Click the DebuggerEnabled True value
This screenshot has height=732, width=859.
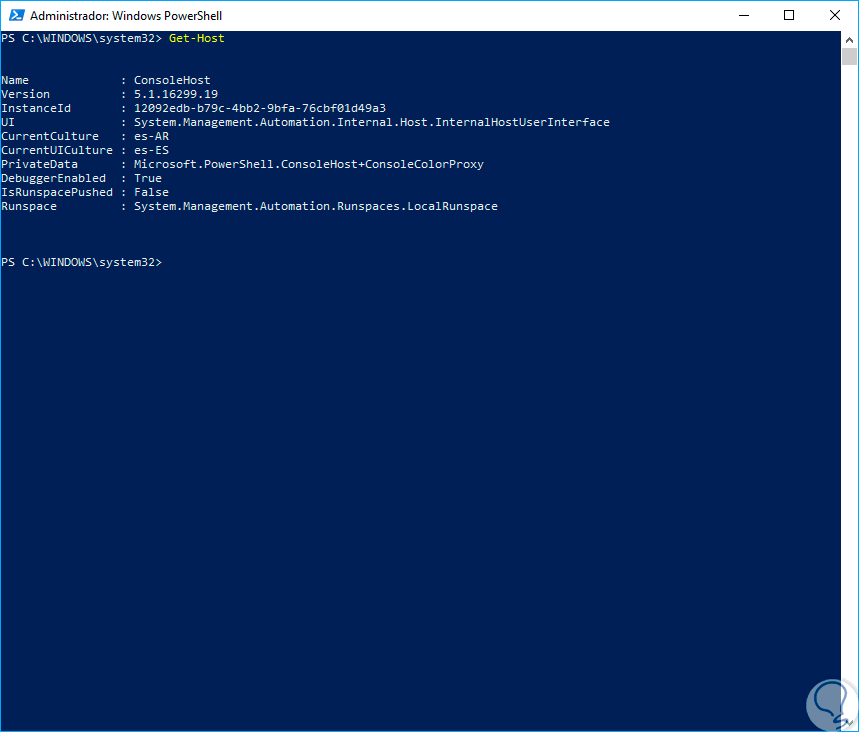(x=148, y=179)
